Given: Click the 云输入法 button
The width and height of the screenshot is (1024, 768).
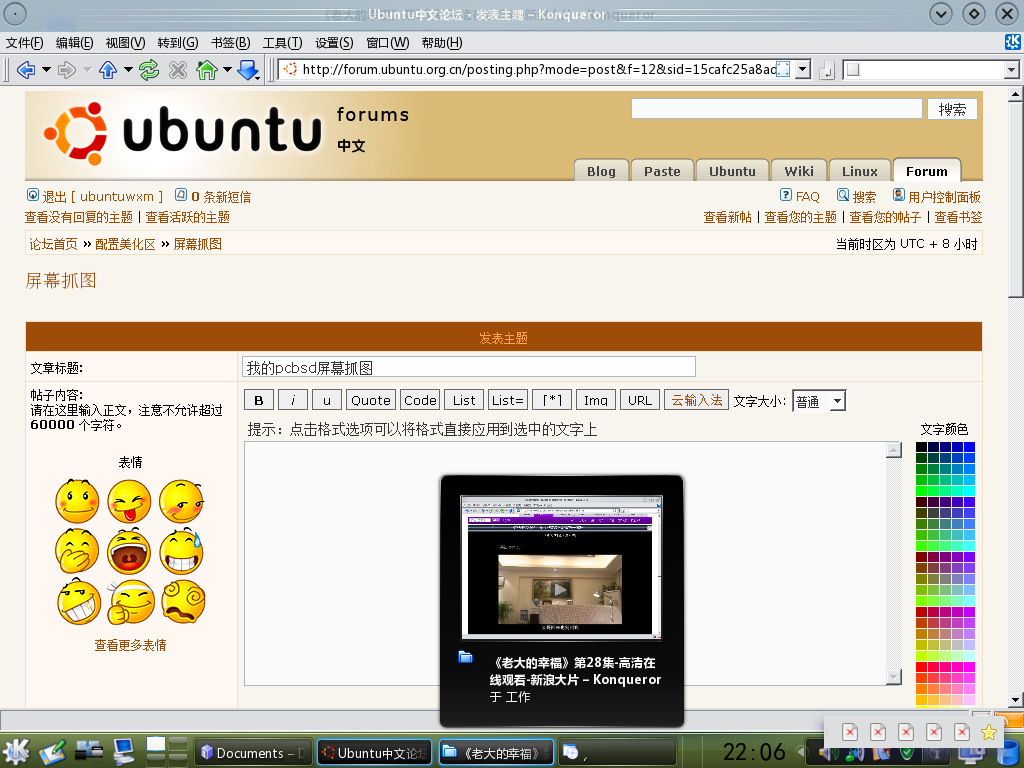Looking at the screenshot, I should (x=696, y=400).
